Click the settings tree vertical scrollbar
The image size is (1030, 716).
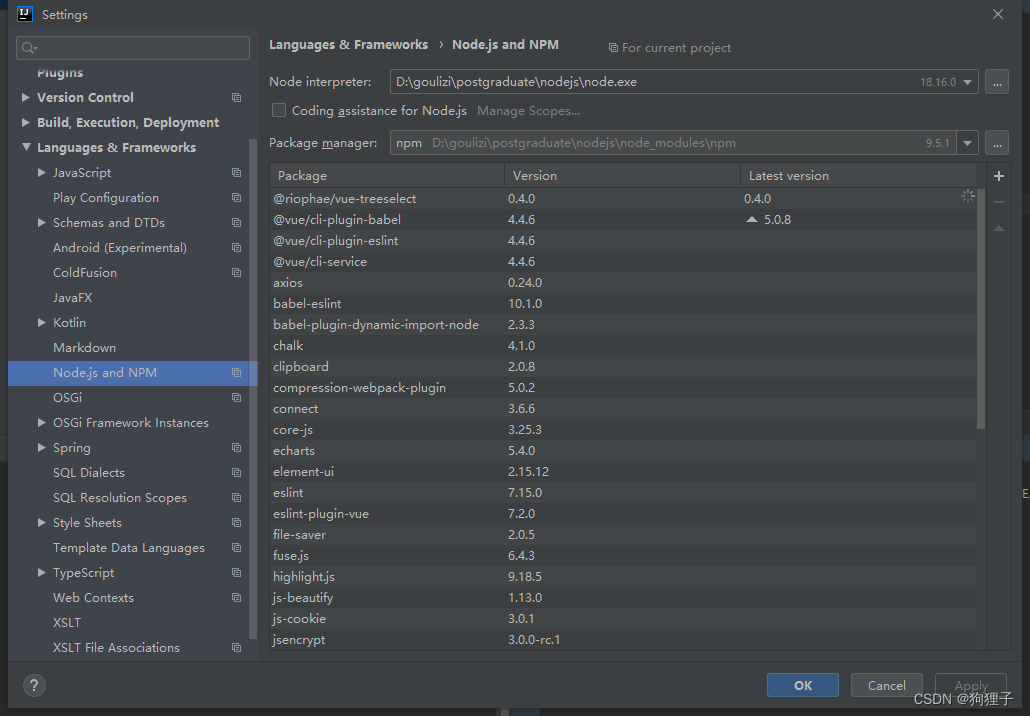coord(253,388)
